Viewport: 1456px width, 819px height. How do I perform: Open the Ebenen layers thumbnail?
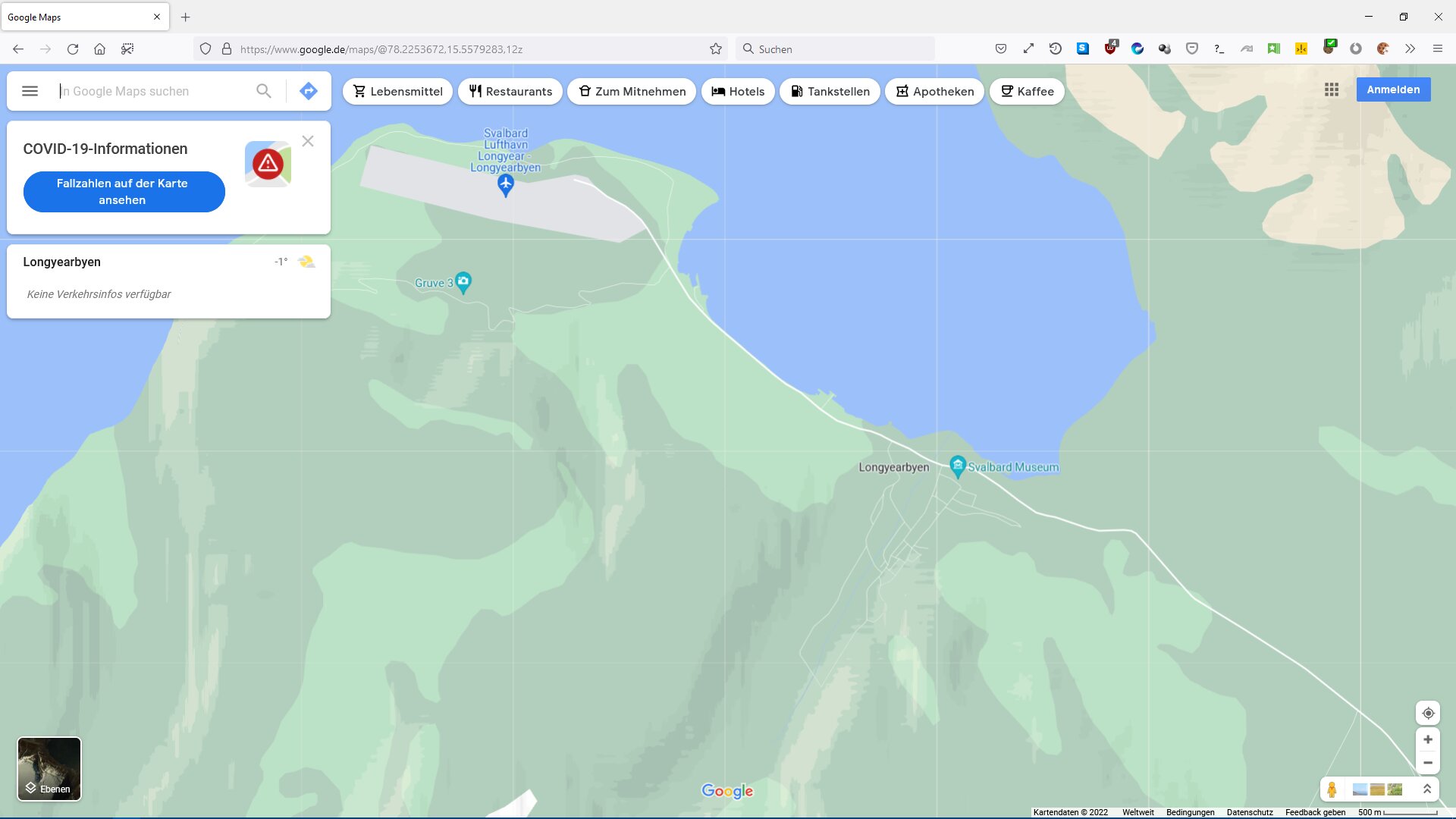pos(49,768)
